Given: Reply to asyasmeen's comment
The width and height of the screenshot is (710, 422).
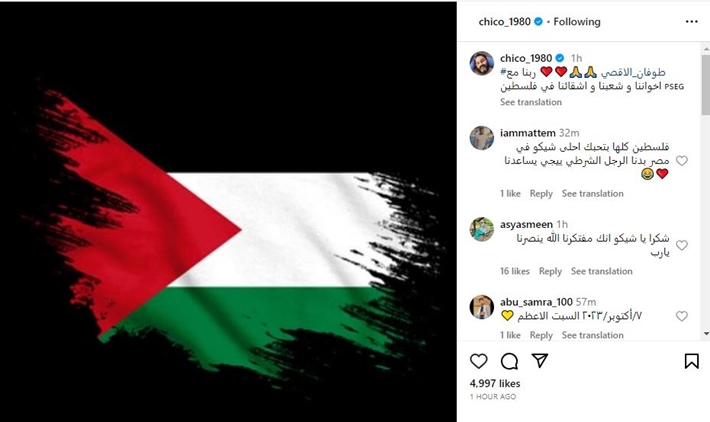Looking at the screenshot, I should 550,271.
